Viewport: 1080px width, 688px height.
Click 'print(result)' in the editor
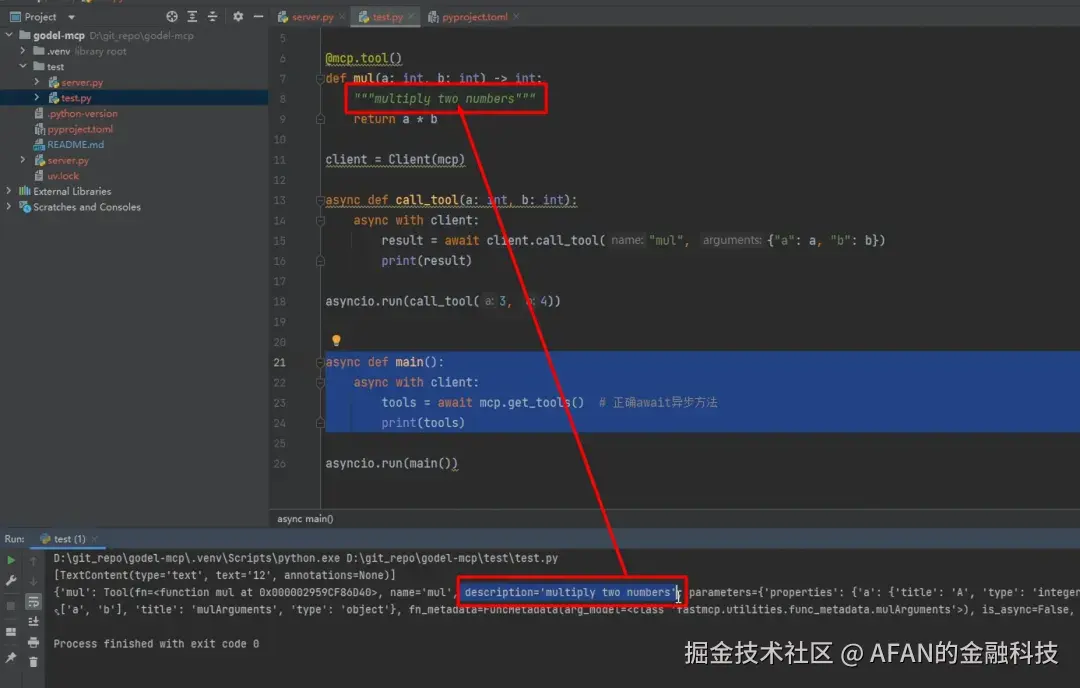pyautogui.click(x=426, y=261)
